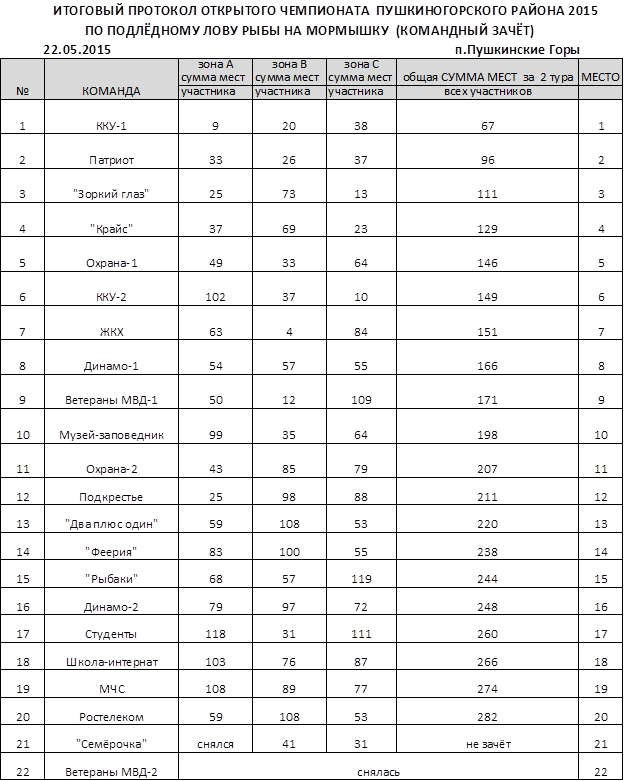Viewport: 624px width, 781px height.
Task: Select the team name cell "ККУ-1"
Action: tap(111, 117)
